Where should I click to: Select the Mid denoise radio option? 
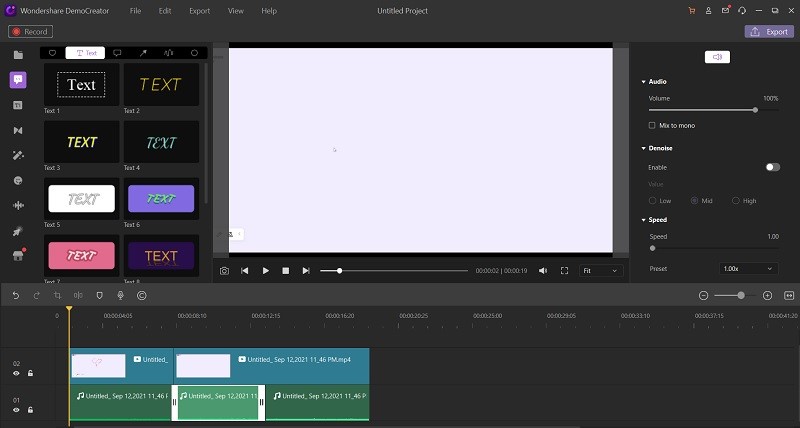point(694,201)
